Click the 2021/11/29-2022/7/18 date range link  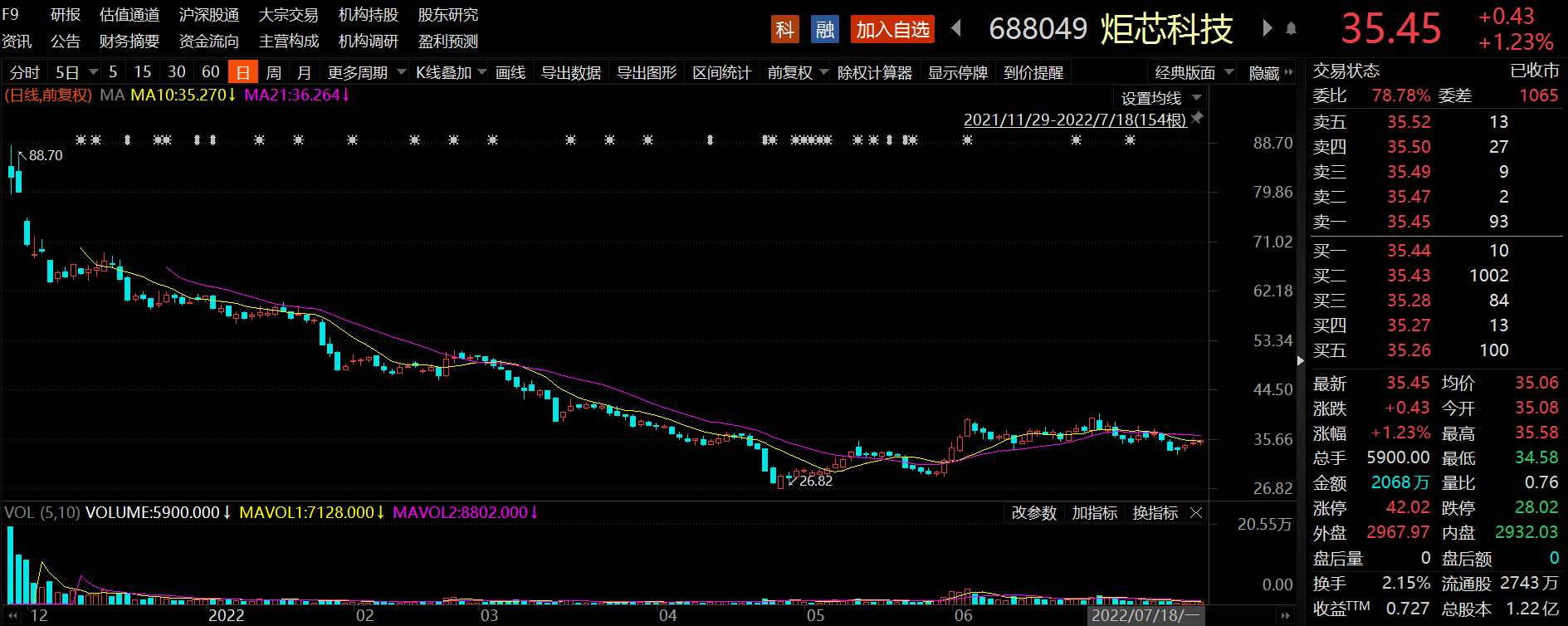point(1074,120)
